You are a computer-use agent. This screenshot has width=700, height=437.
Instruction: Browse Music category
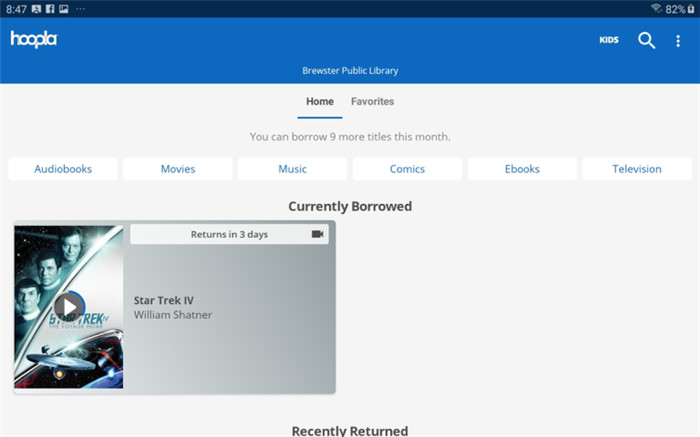tap(292, 169)
